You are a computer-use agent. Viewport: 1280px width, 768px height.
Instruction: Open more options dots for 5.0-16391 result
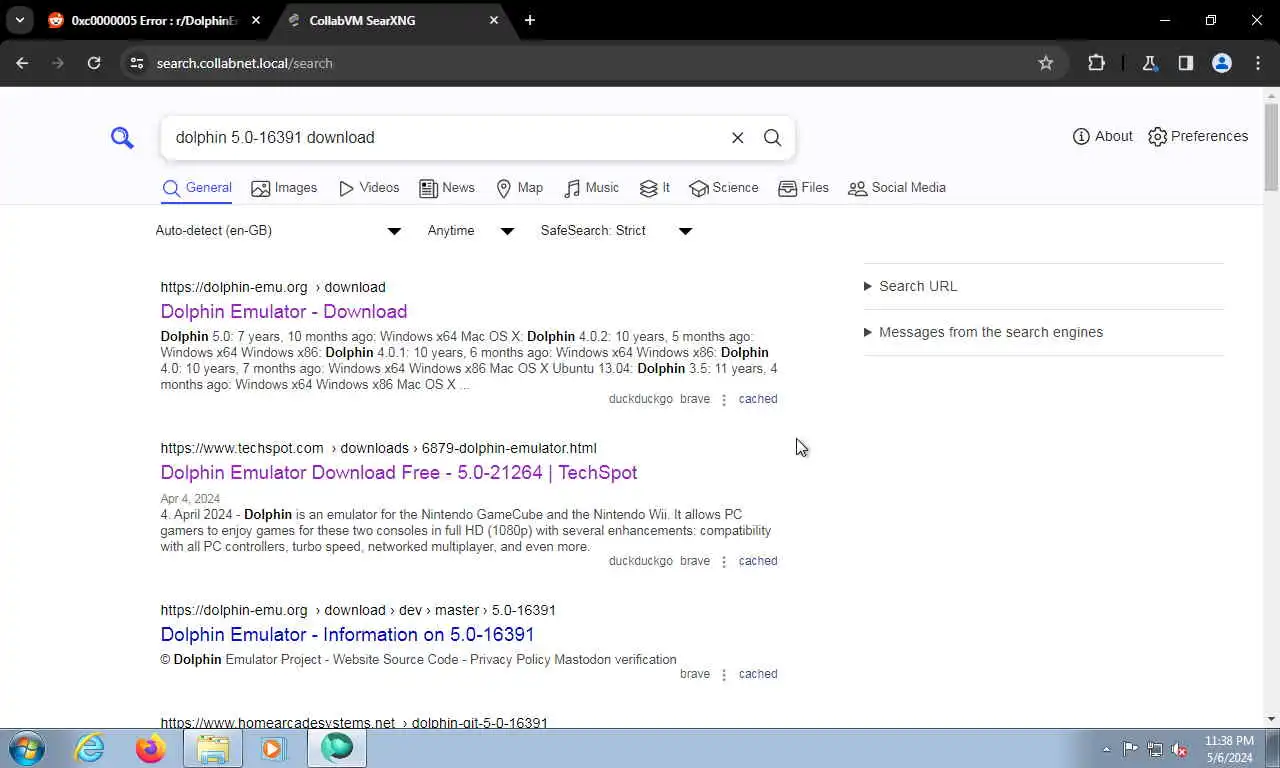click(724, 675)
